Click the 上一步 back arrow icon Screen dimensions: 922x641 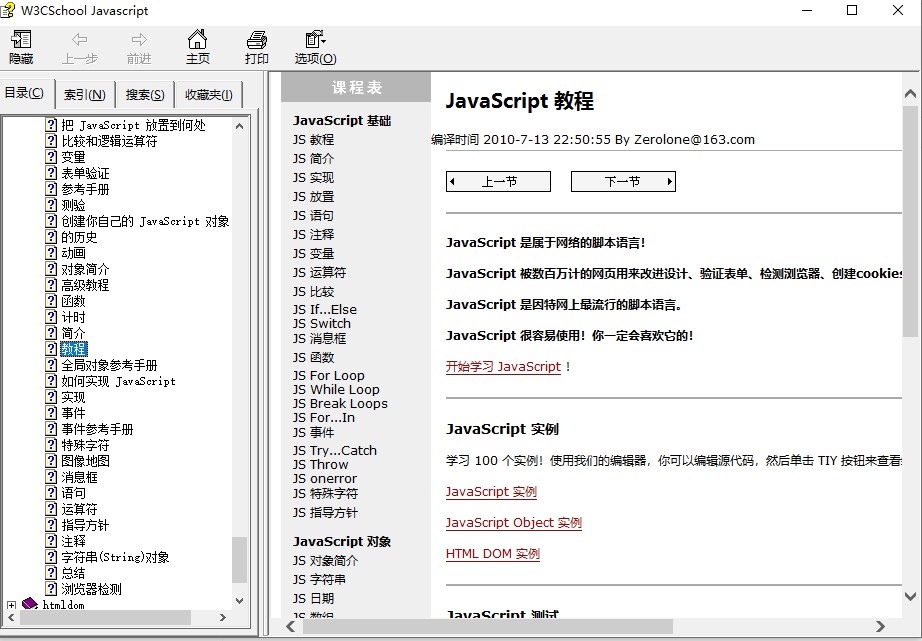(x=79, y=39)
